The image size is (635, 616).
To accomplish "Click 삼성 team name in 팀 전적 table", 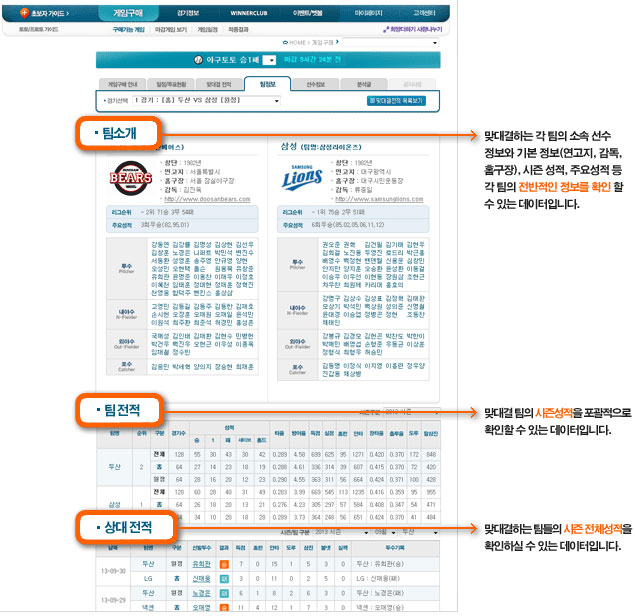I will click(x=115, y=505).
